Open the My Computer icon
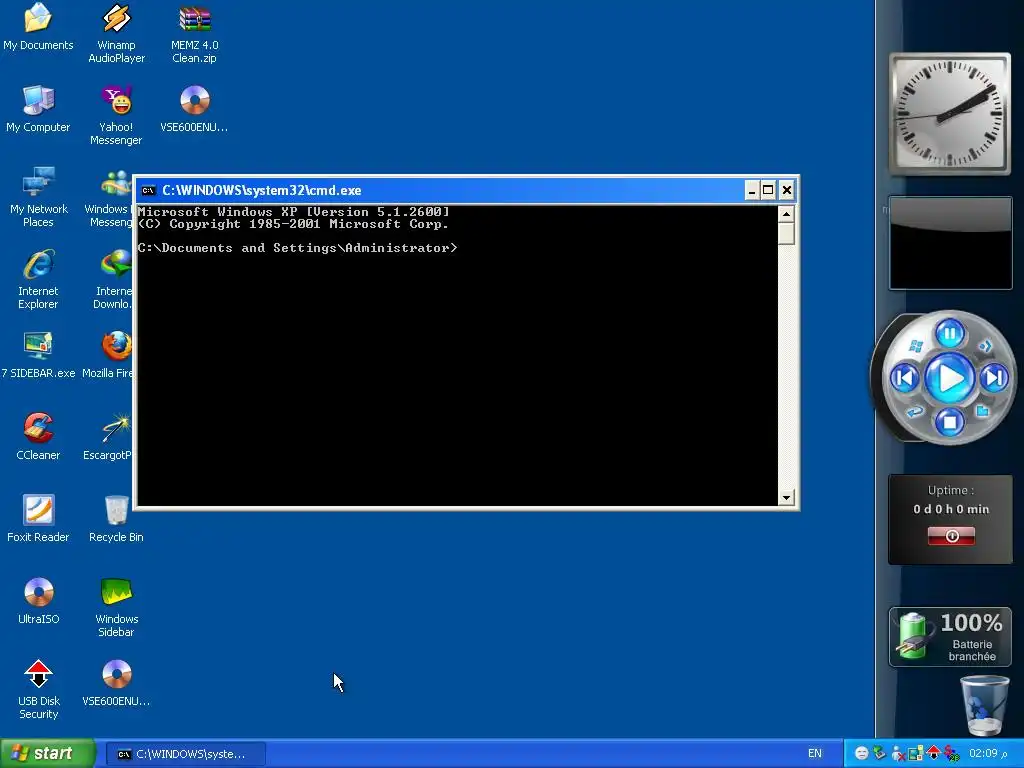The height and width of the screenshot is (768, 1024). point(38,109)
